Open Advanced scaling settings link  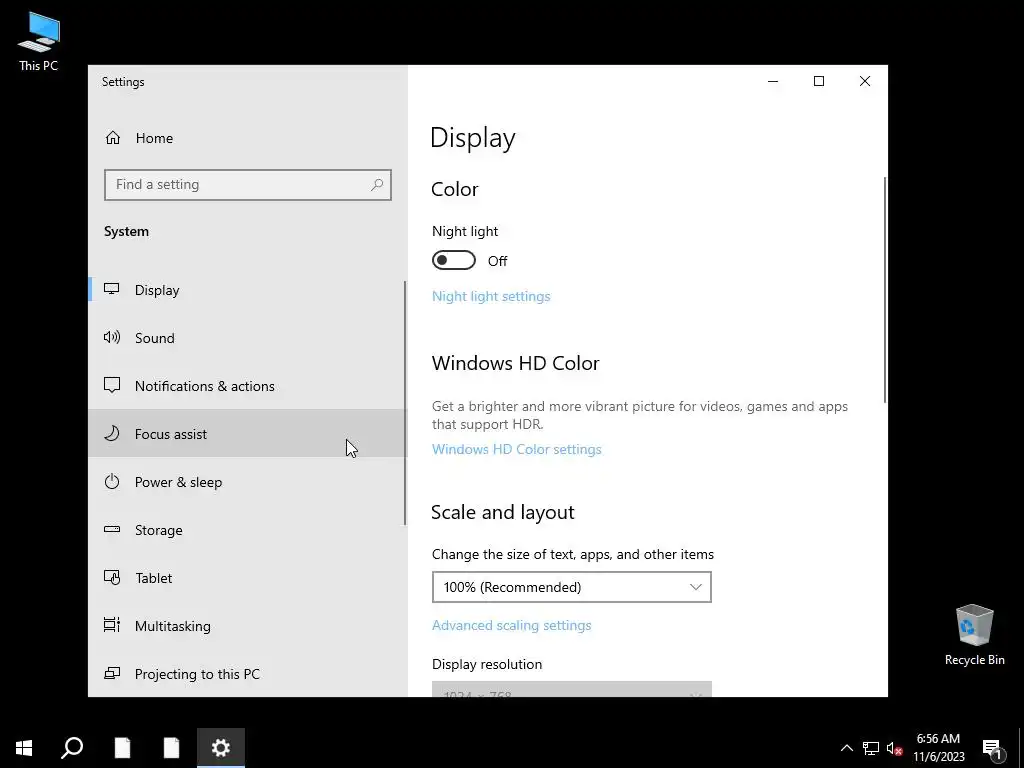[511, 625]
